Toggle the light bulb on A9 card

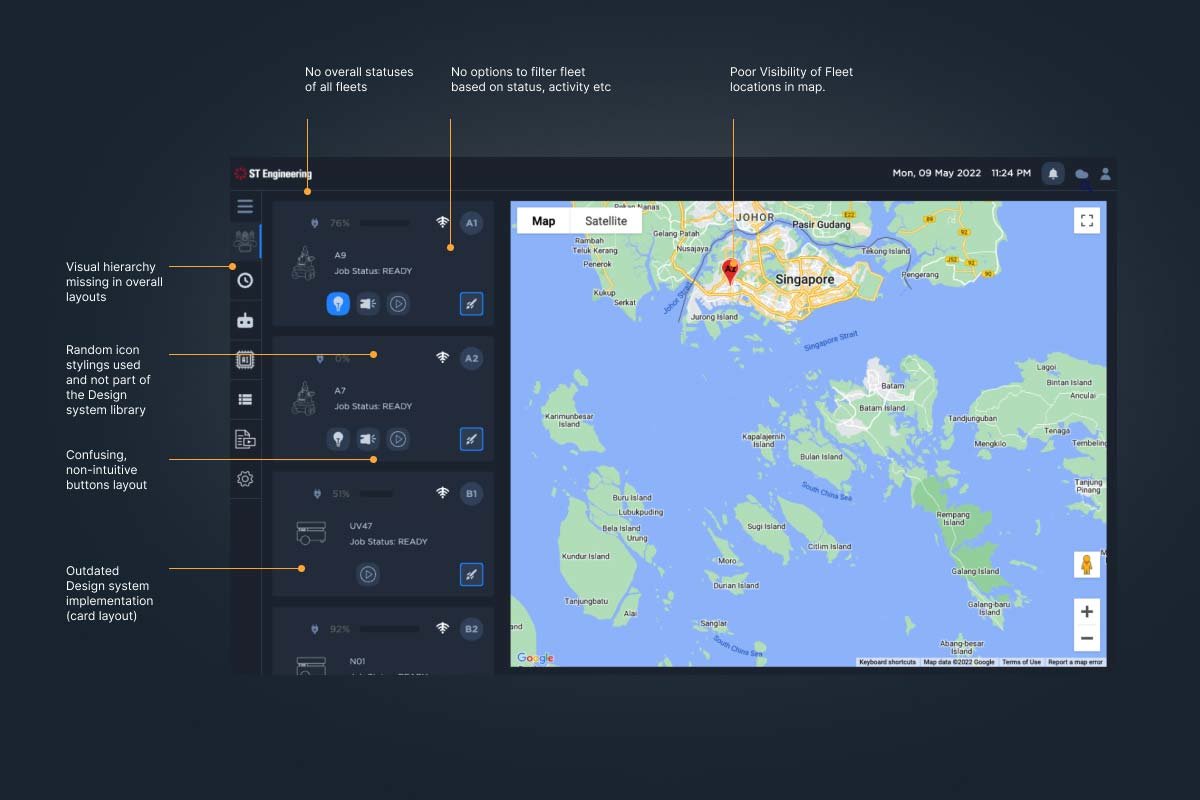pos(338,304)
